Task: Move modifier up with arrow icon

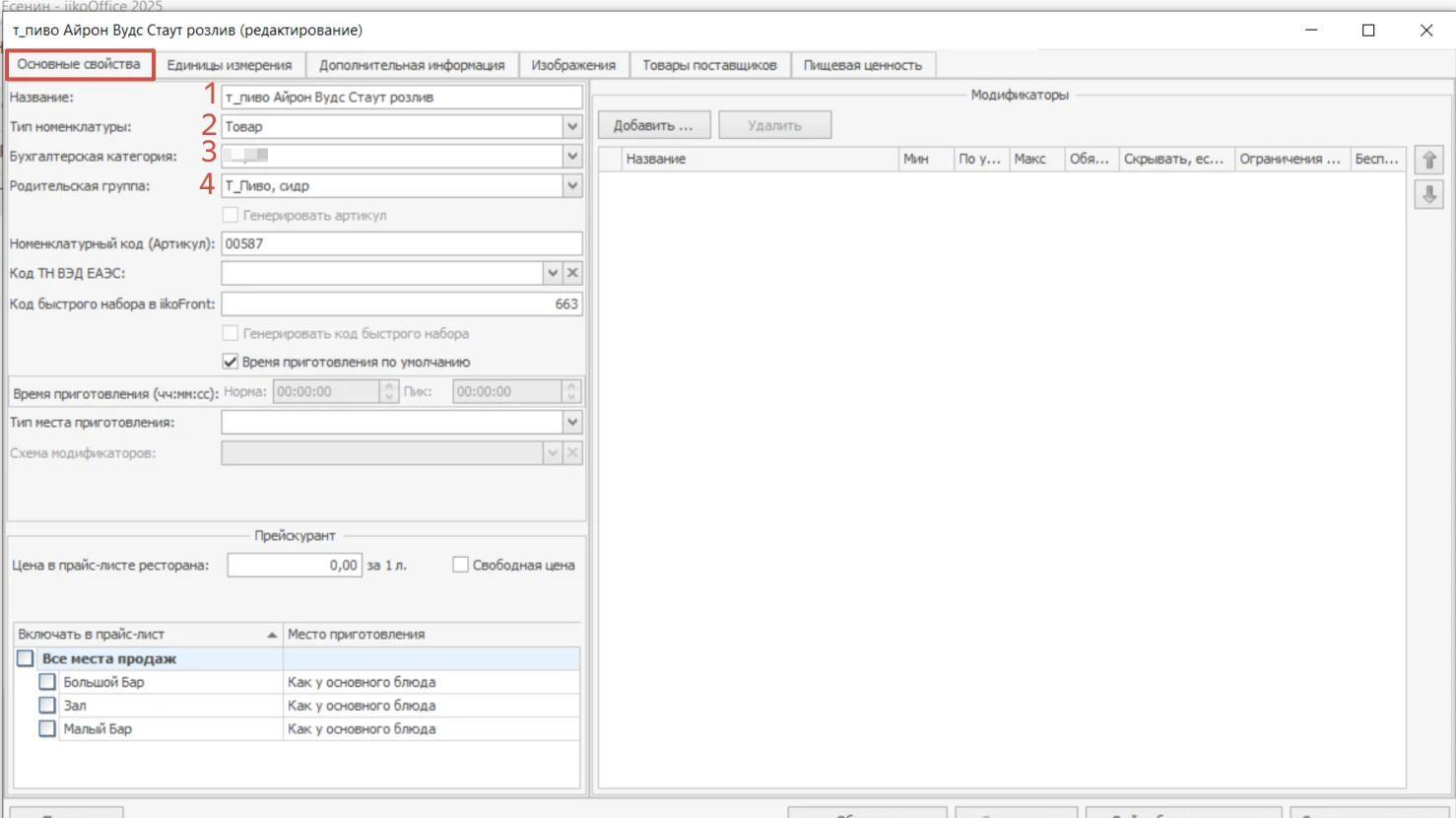Action: (x=1428, y=160)
